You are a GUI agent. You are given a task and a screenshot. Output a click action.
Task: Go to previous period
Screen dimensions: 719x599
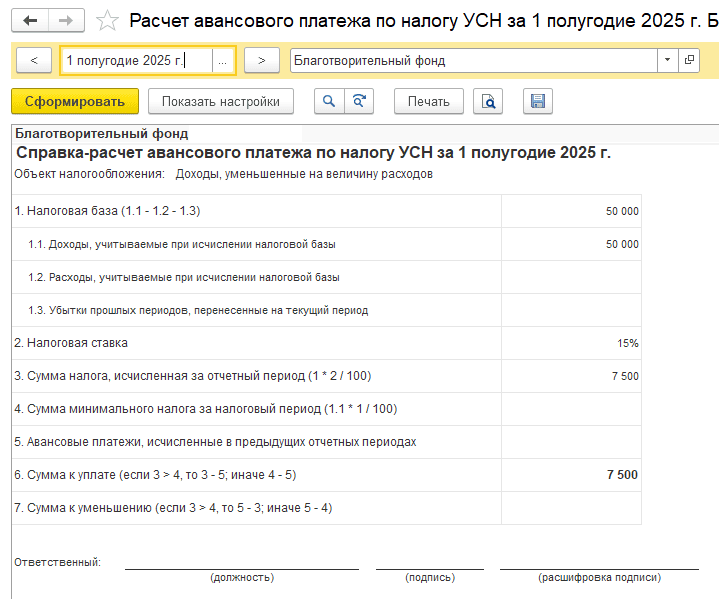[x=34, y=60]
